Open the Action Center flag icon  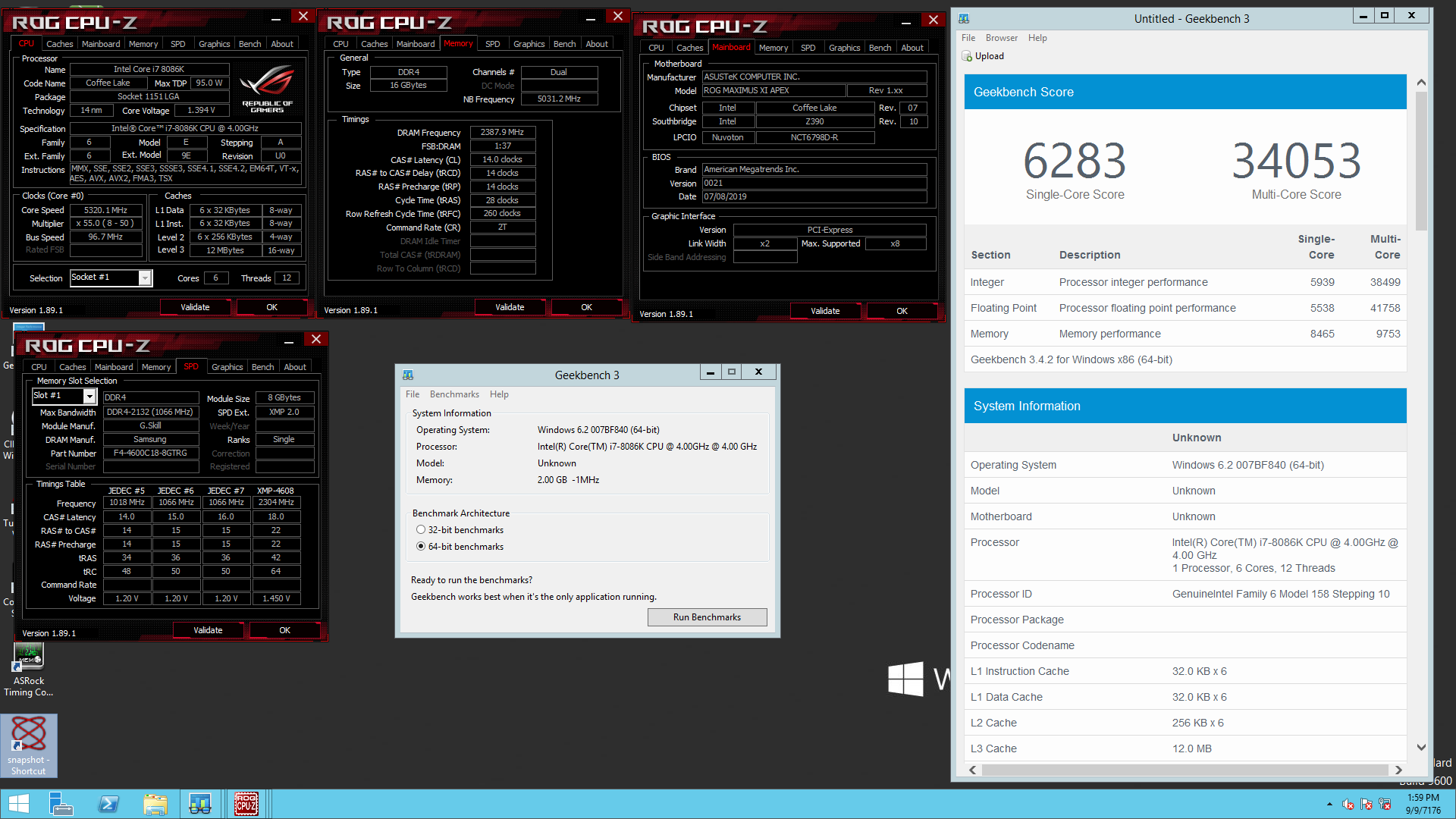pyautogui.click(x=1367, y=804)
